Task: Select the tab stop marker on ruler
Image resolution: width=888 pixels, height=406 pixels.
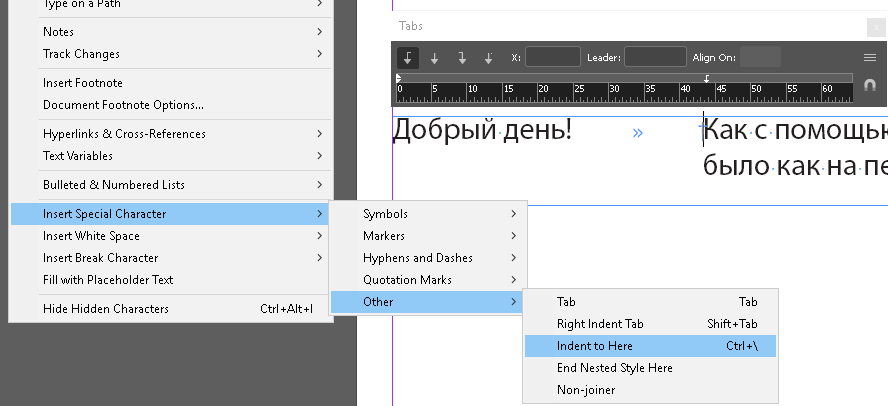Action: pyautogui.click(x=707, y=78)
